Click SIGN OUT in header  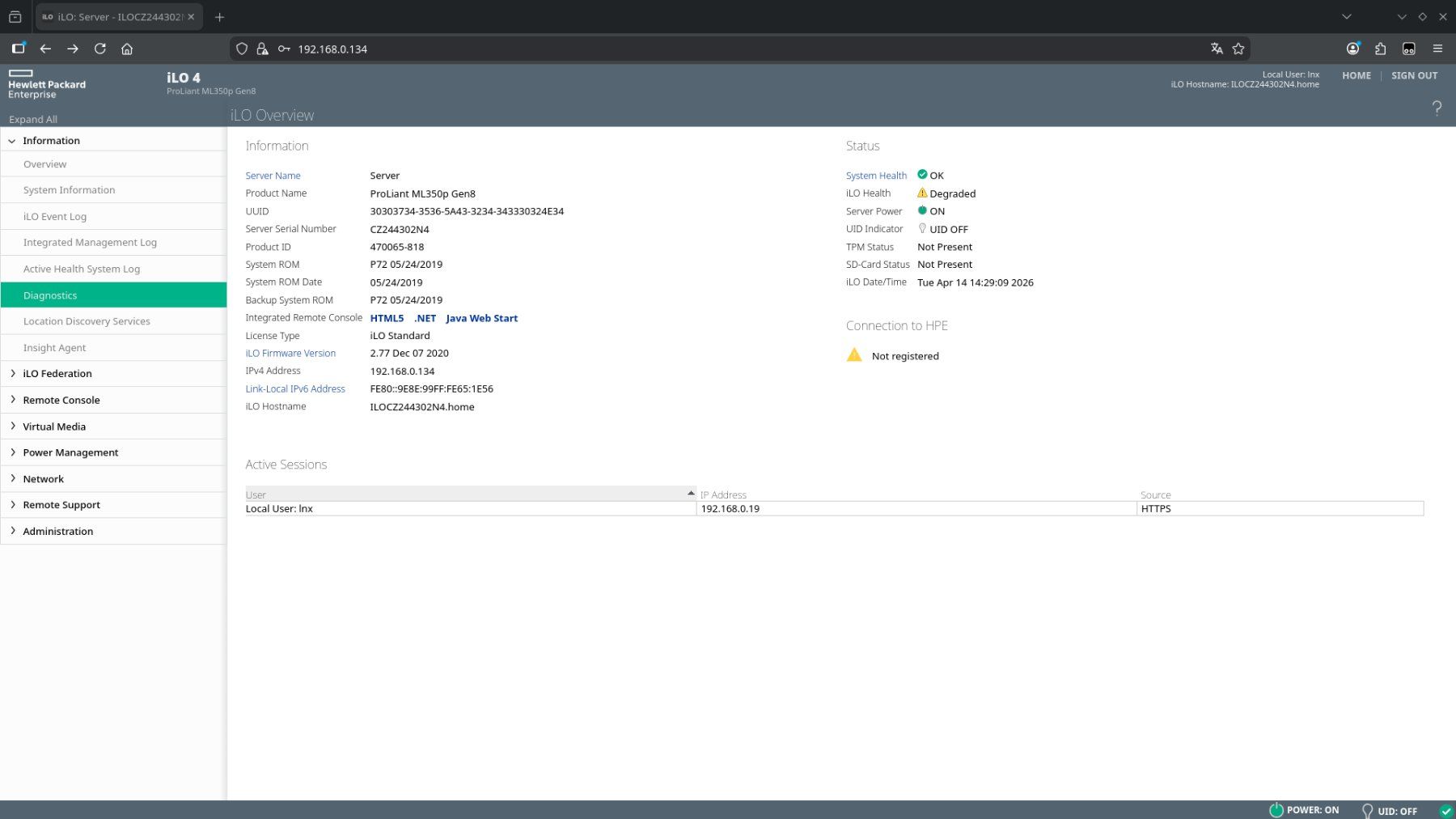1414,75
